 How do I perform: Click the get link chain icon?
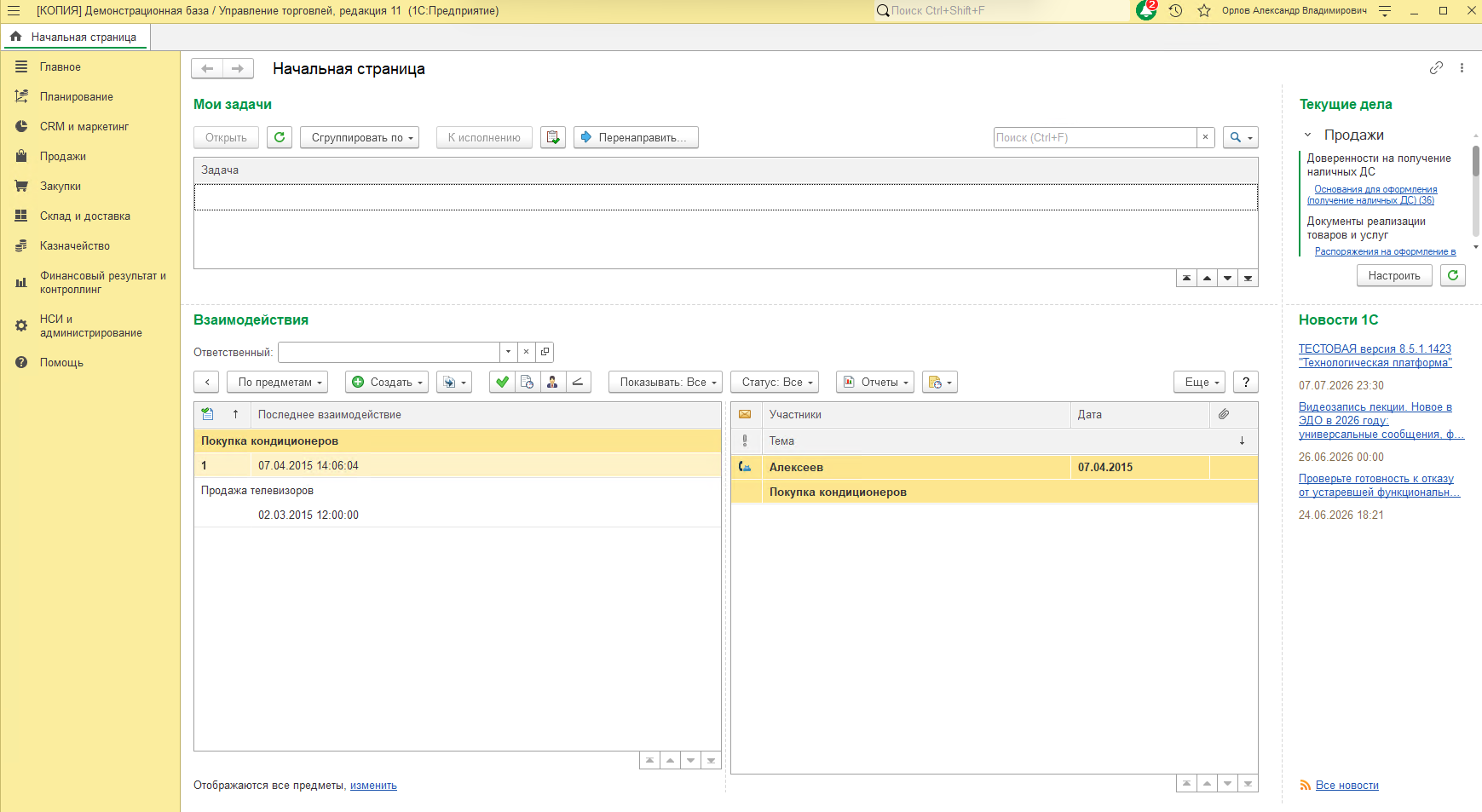coord(1436,68)
